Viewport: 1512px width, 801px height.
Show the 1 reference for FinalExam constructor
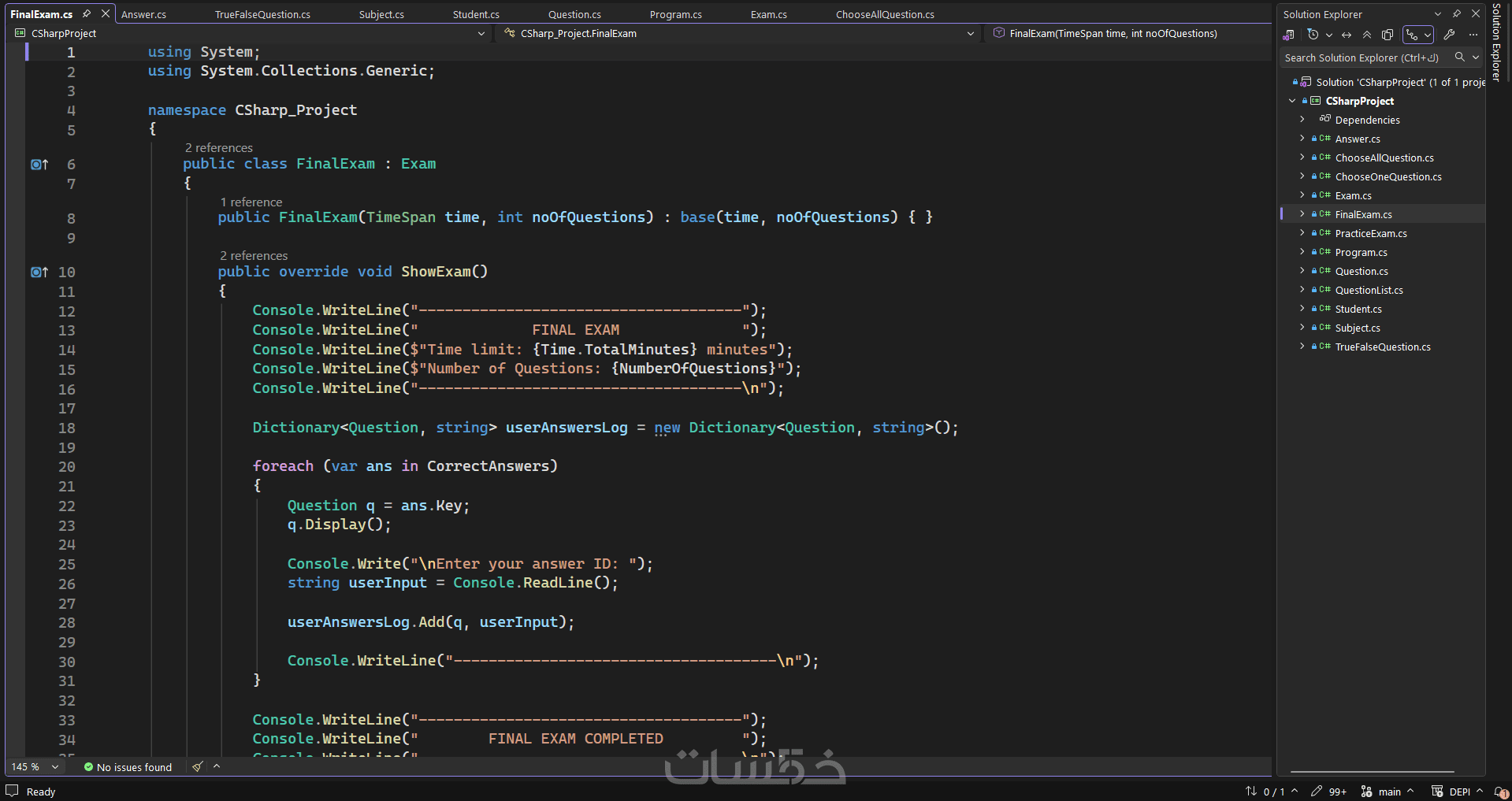click(251, 202)
